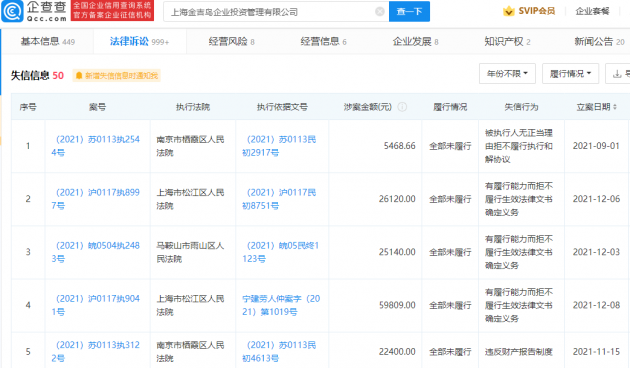630x368 pixels.
Task: Switch to the 基本信息 tab
Action: (x=47, y=41)
